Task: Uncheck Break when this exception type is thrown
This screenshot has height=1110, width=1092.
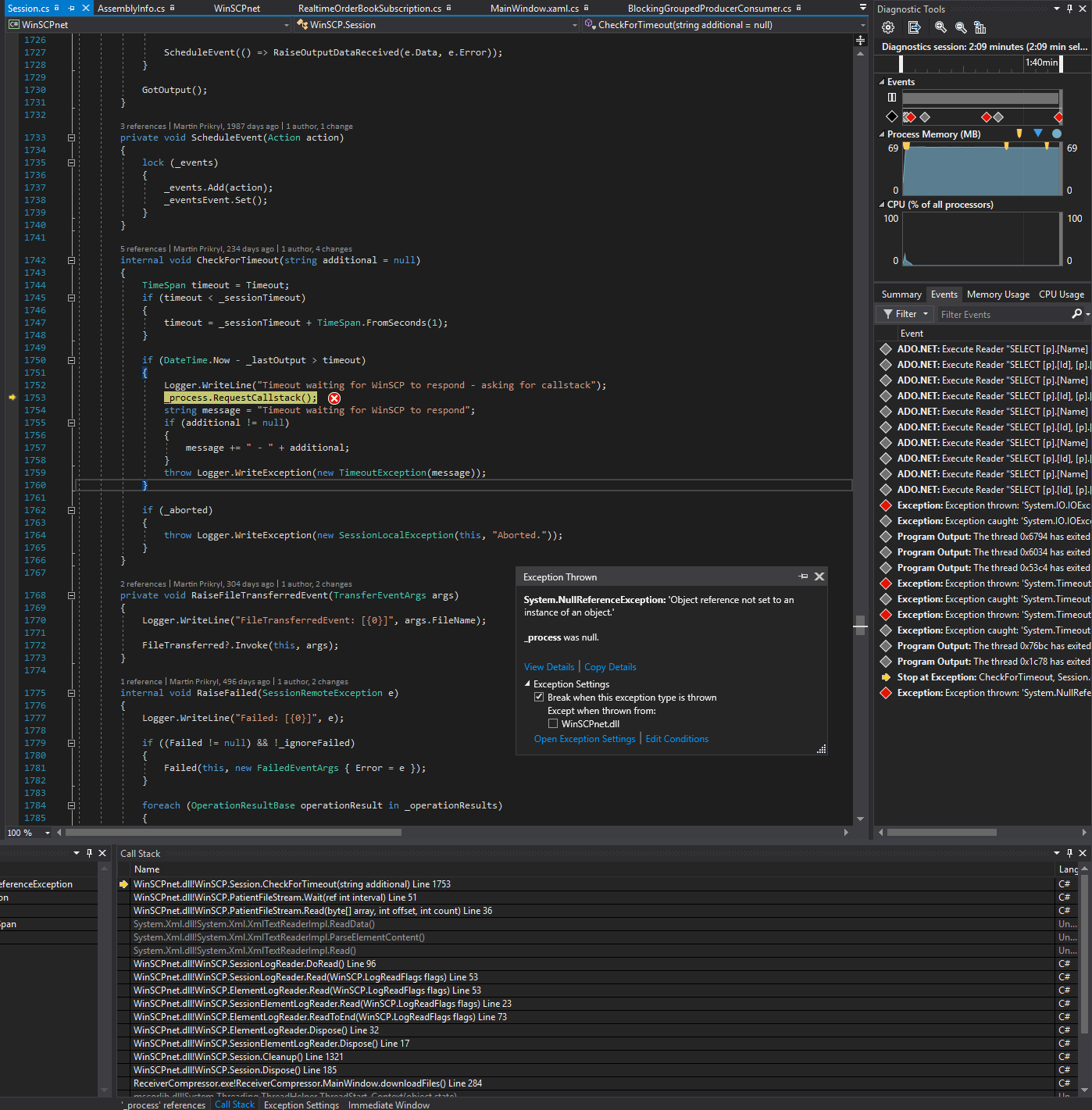Action: pyautogui.click(x=539, y=698)
